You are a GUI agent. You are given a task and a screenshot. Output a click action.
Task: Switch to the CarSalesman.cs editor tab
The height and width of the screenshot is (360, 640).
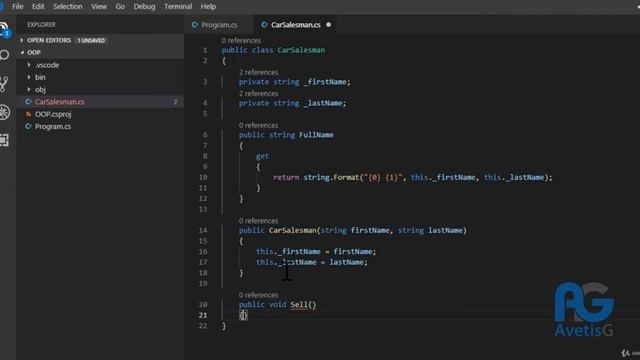(295, 25)
